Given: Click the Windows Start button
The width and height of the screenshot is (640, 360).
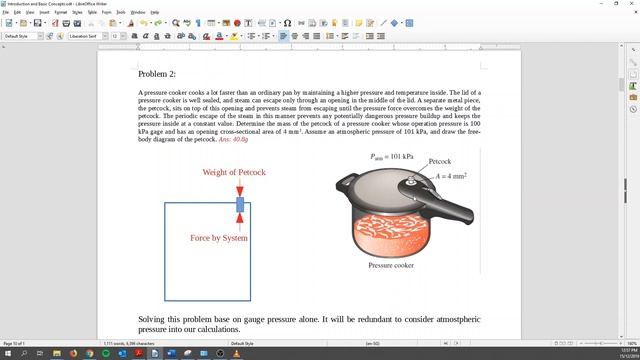Looking at the screenshot, I should coord(8,353).
